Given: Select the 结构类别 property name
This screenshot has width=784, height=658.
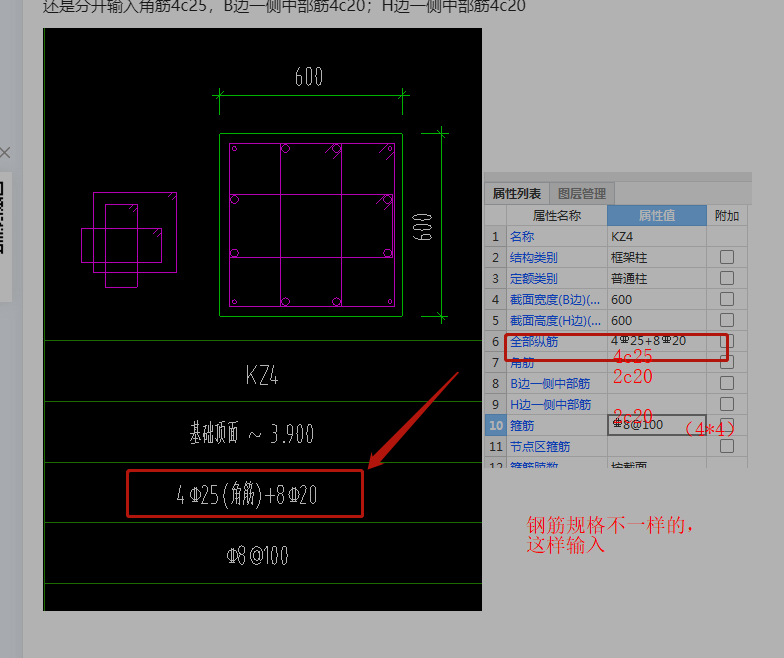Looking at the screenshot, I should click(x=534, y=258).
